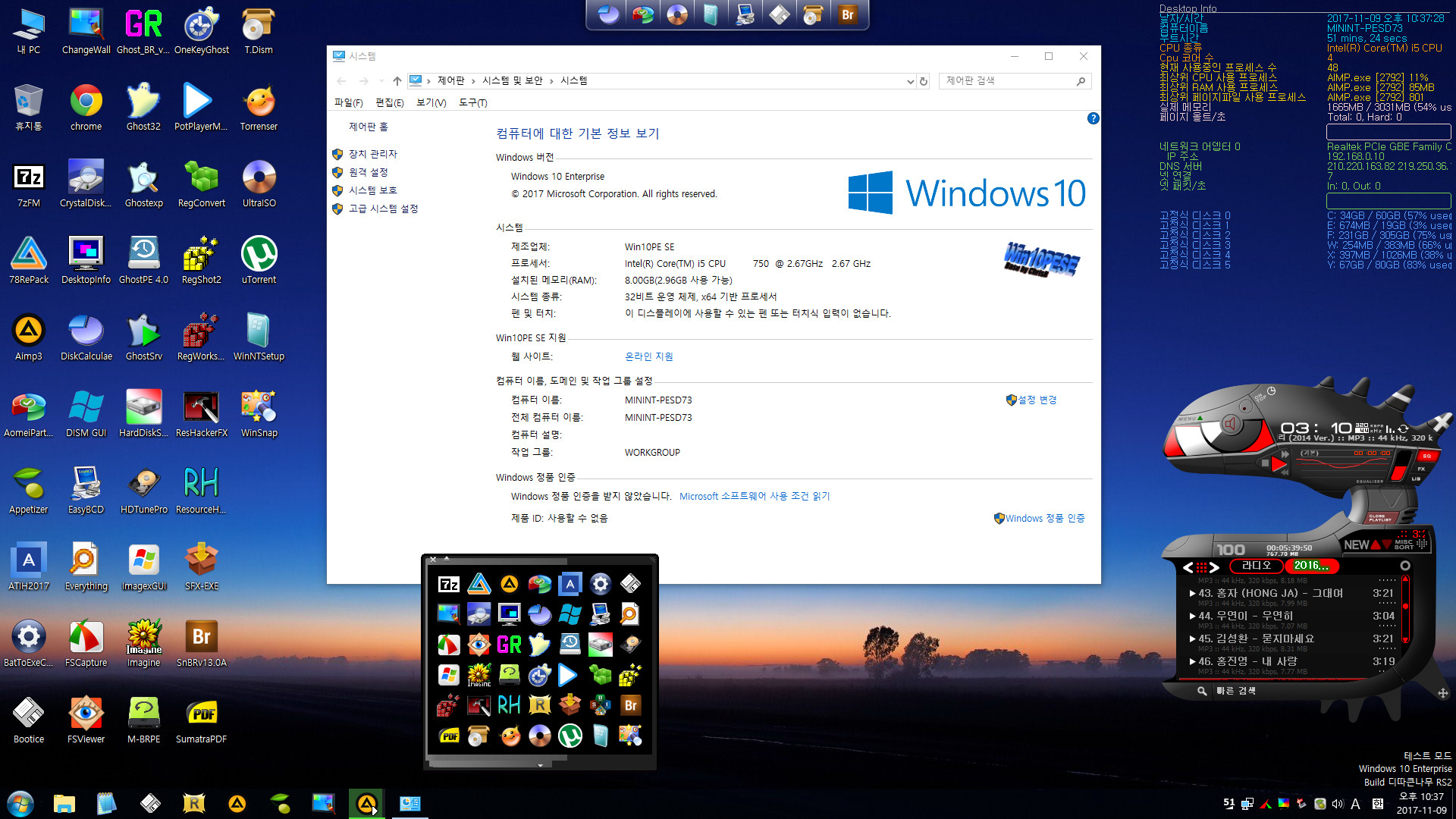The width and height of the screenshot is (1456, 819).
Task: Toggle AIMP repeat mode icon
Action: [1404, 429]
